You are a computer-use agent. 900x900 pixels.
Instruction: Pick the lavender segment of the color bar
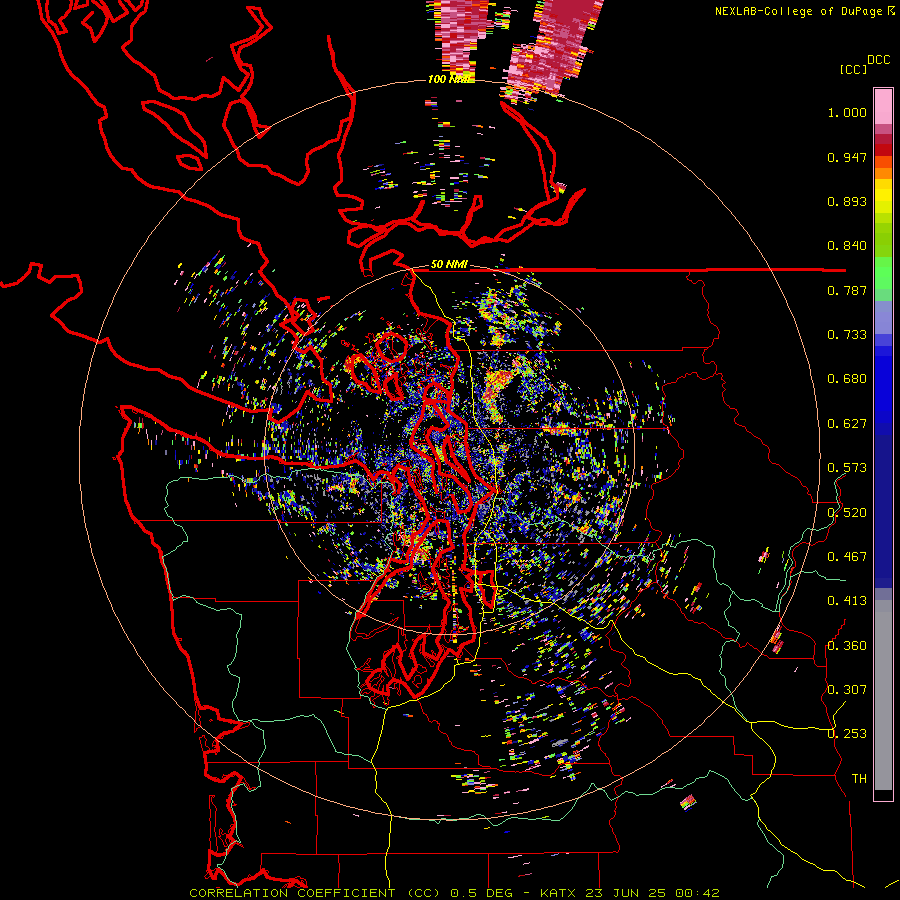click(x=883, y=317)
